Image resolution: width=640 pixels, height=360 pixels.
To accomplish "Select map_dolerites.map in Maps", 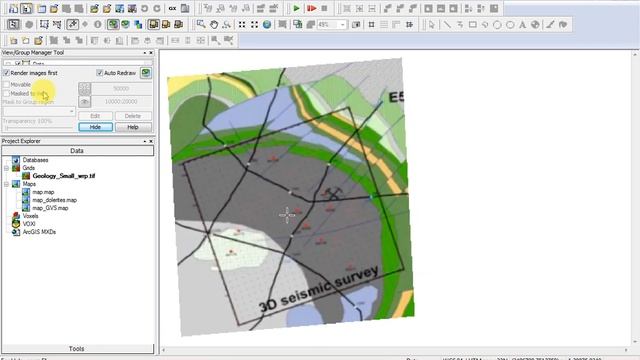I will tap(54, 200).
